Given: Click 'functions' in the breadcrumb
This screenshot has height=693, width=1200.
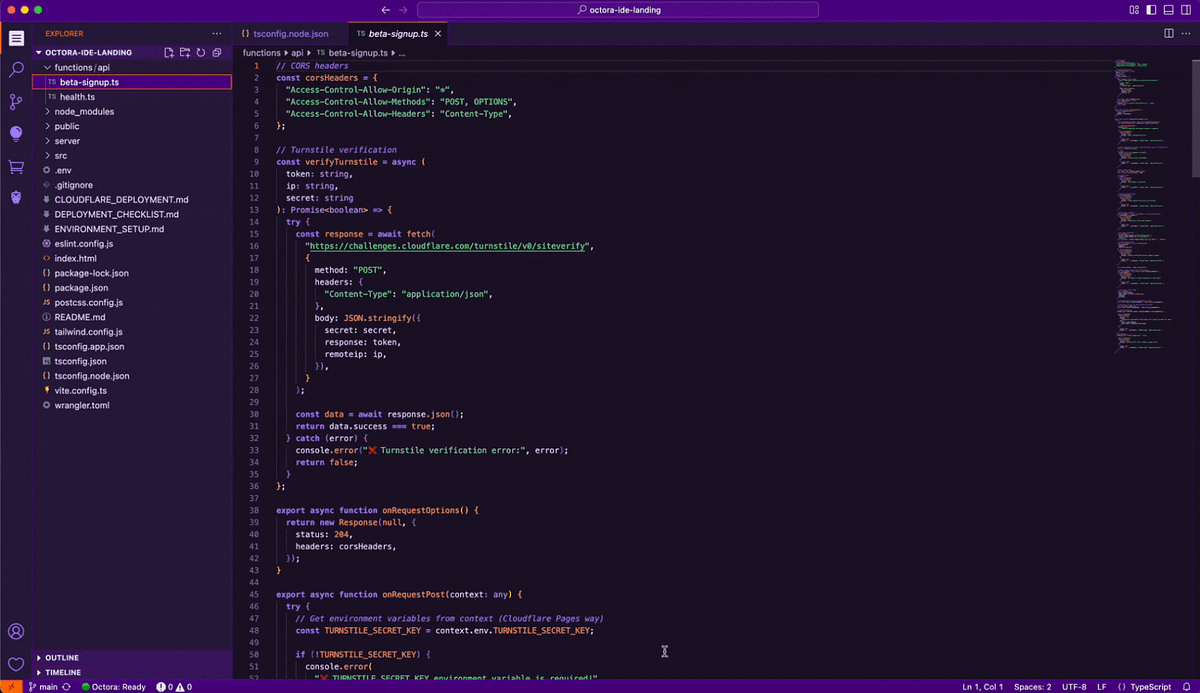Looking at the screenshot, I should [262, 52].
